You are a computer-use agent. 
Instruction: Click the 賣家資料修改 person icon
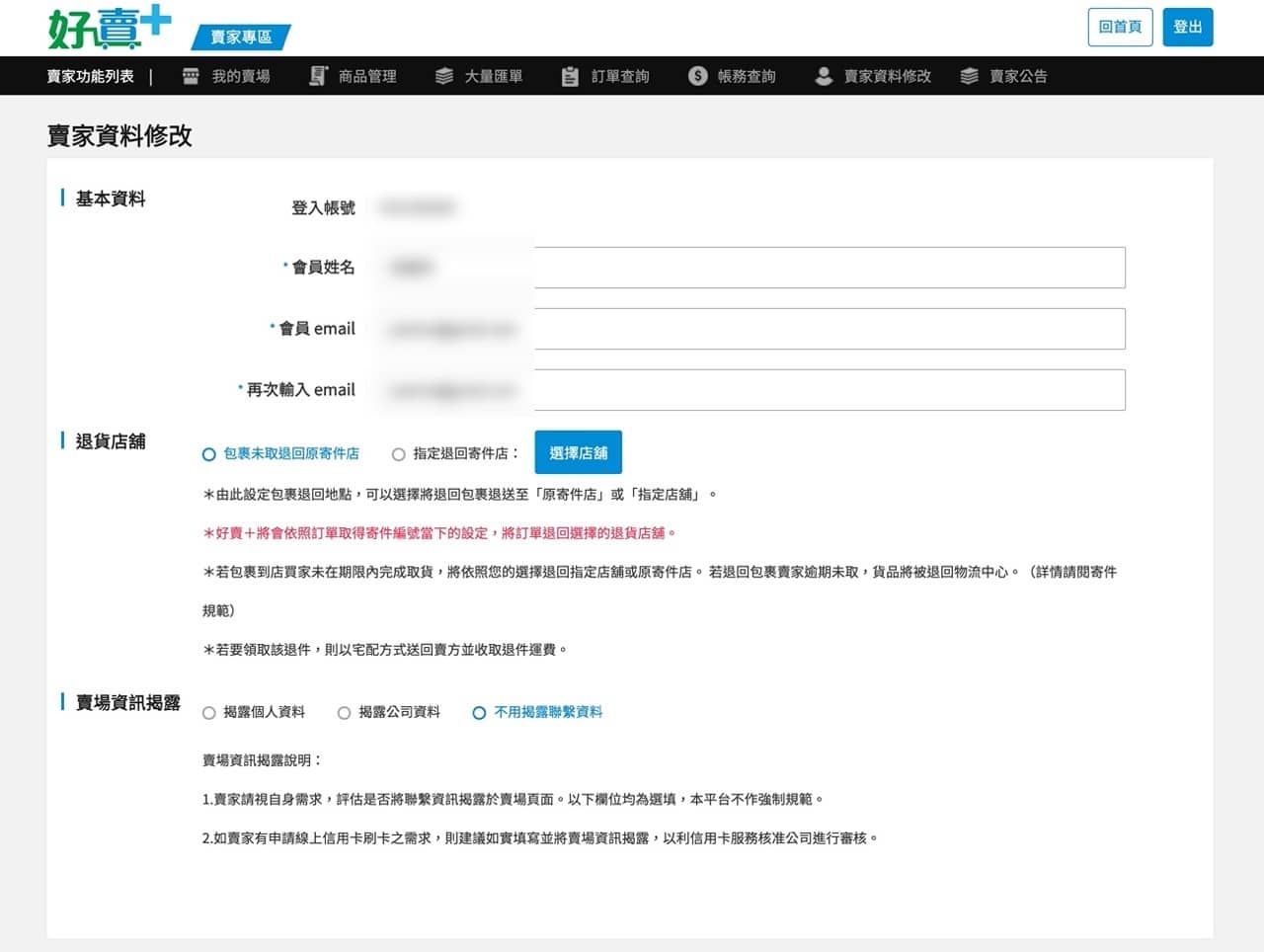[824, 76]
